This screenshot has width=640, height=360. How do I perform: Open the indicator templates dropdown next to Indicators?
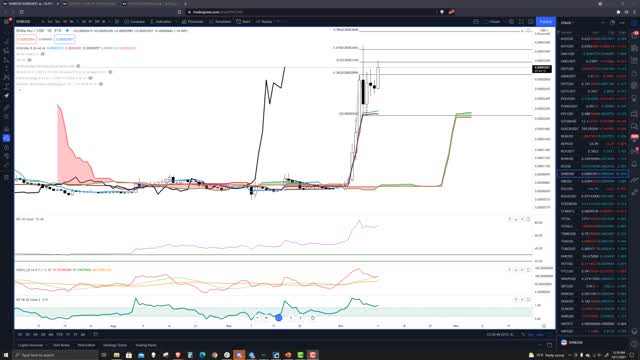pyautogui.click(x=178, y=21)
